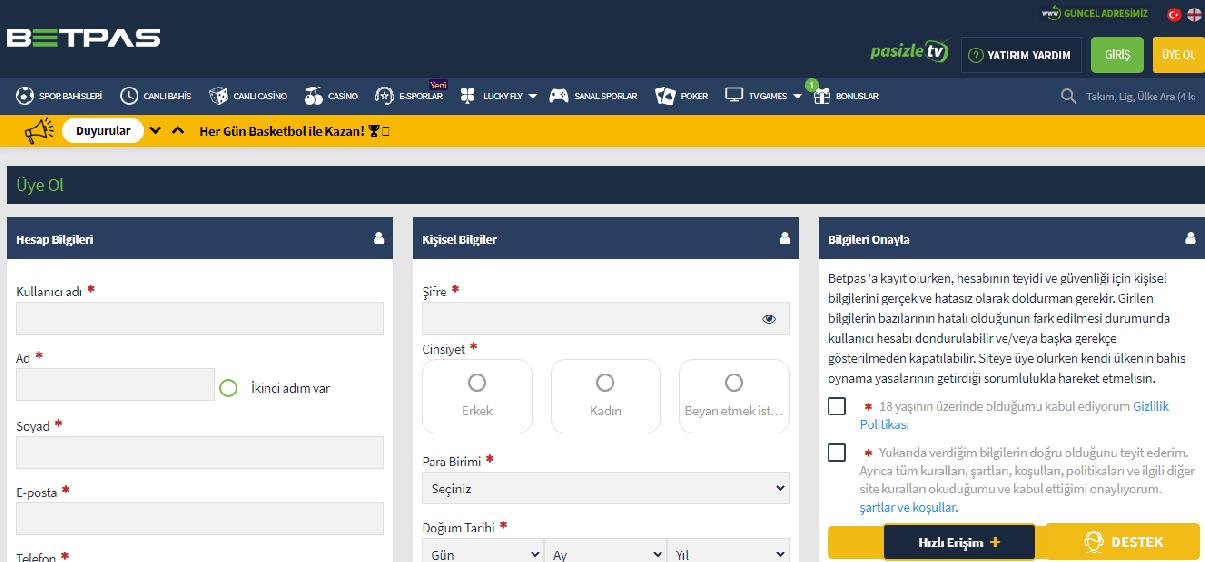Click the gamepad Sanal Sporlar icon
This screenshot has height=562, width=1205.
(558, 96)
